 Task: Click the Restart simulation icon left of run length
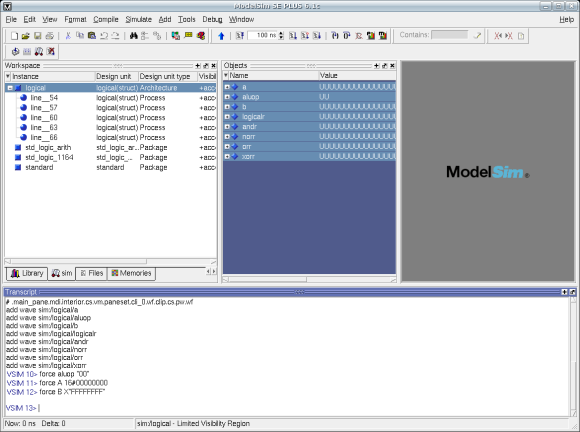pos(239,36)
